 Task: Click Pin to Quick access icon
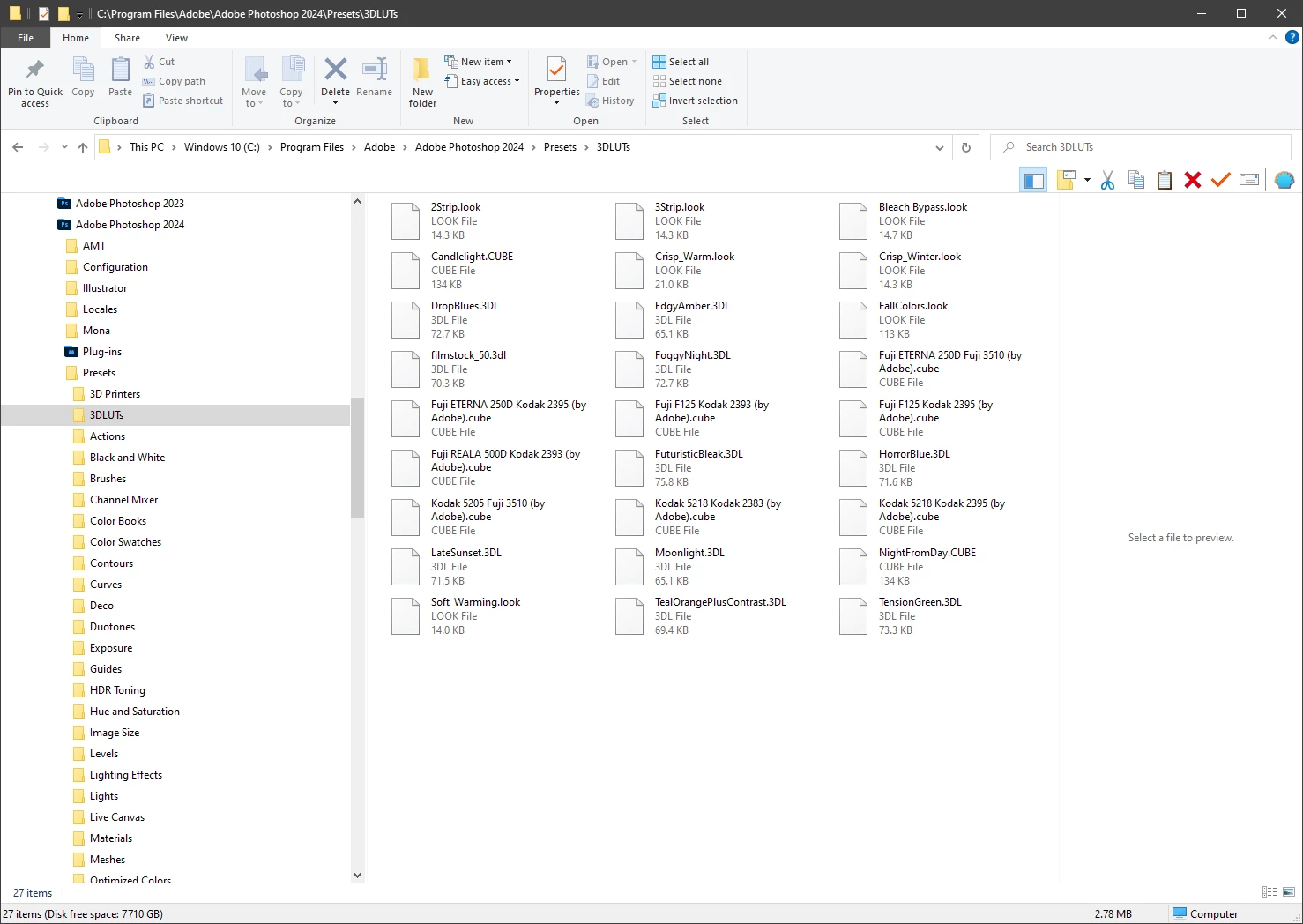click(x=35, y=70)
